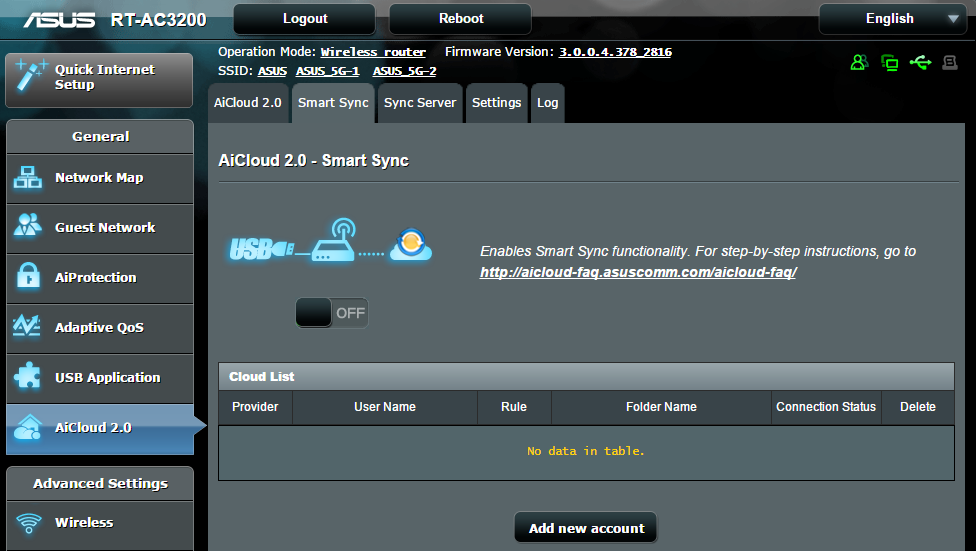Click the Wireless wifi signal icon

(x=29, y=523)
